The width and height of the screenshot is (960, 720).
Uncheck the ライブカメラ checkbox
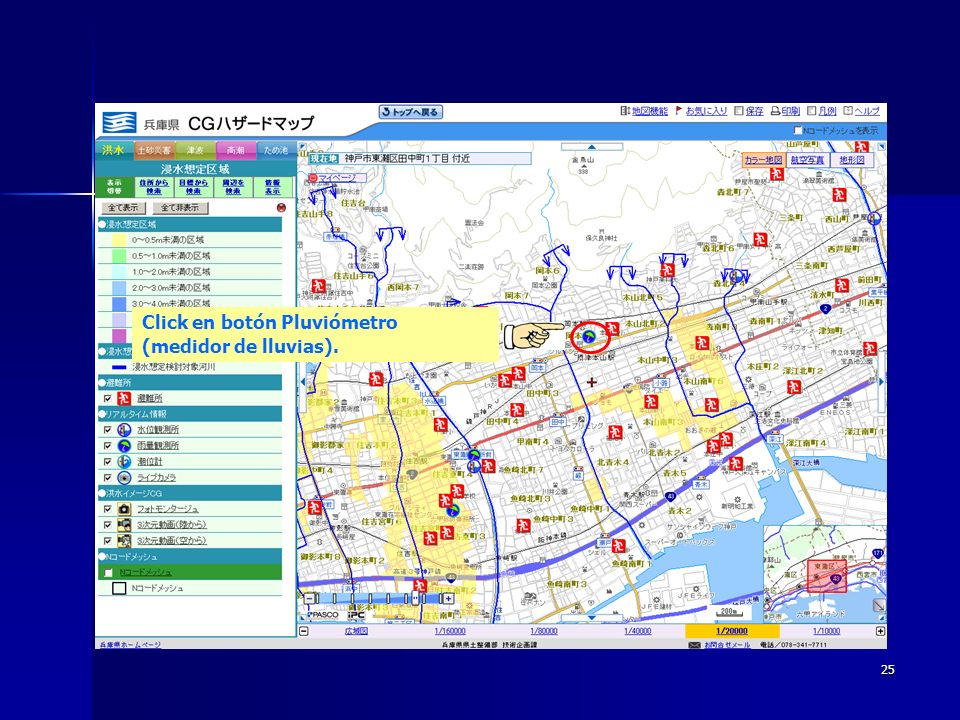(108, 478)
